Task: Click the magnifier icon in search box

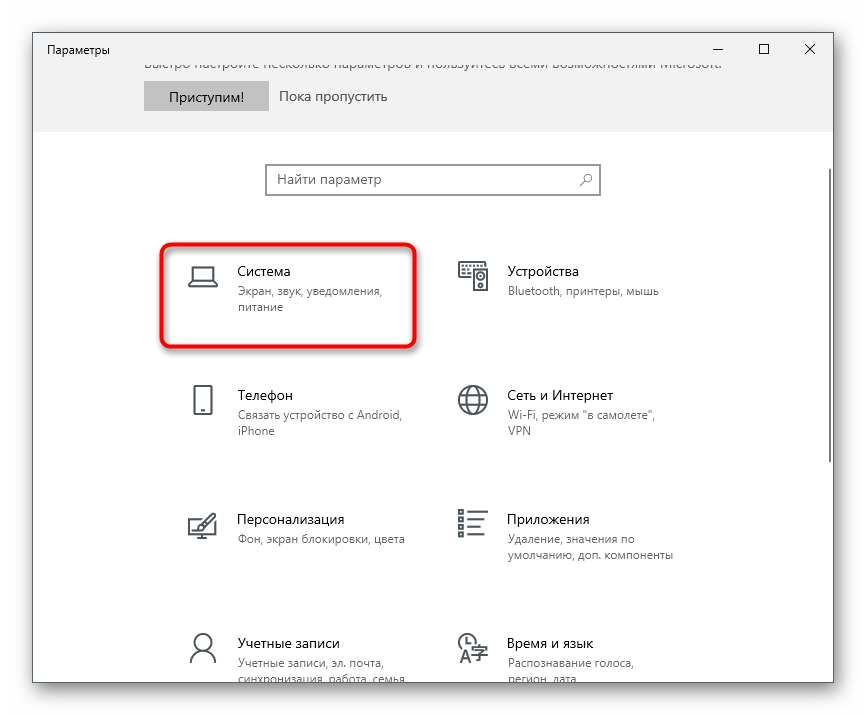Action: (x=586, y=180)
